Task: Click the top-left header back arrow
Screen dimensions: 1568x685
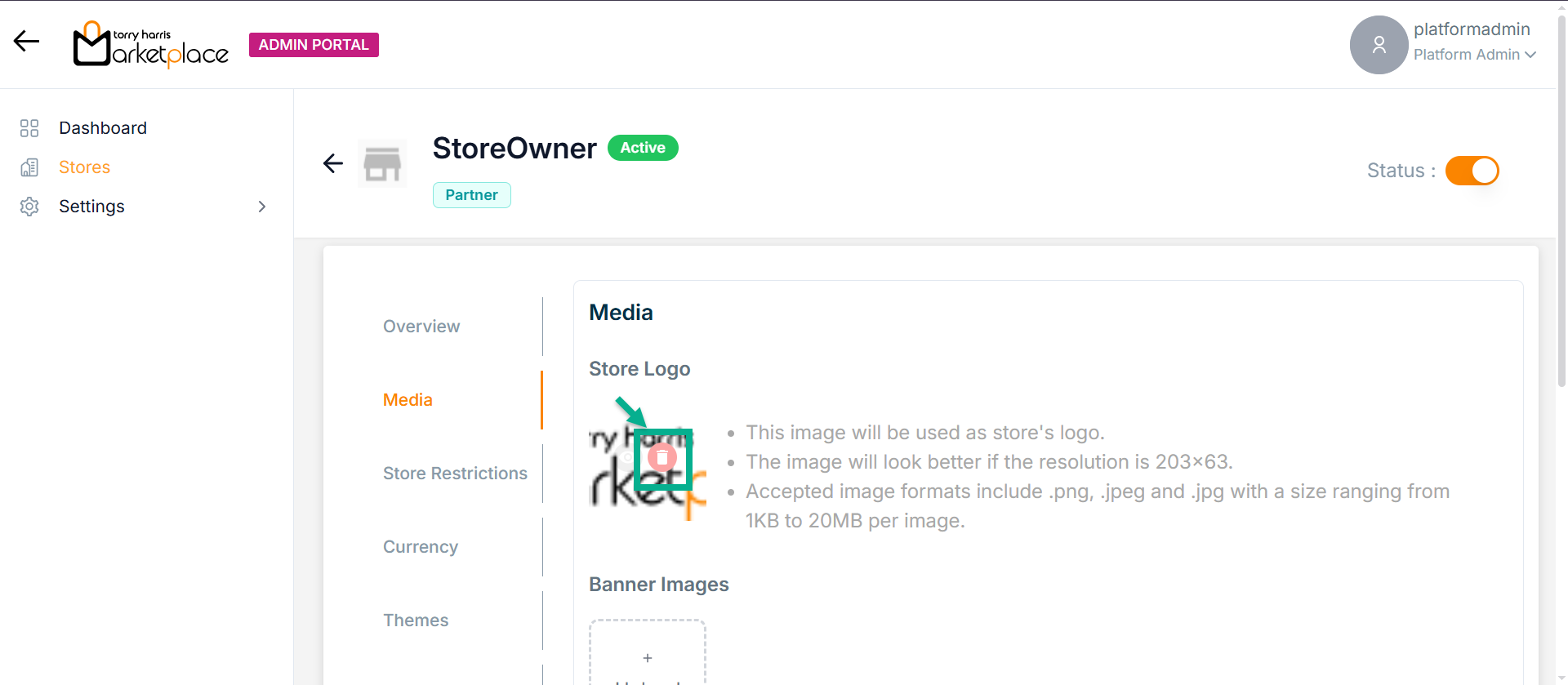Action: (x=27, y=42)
